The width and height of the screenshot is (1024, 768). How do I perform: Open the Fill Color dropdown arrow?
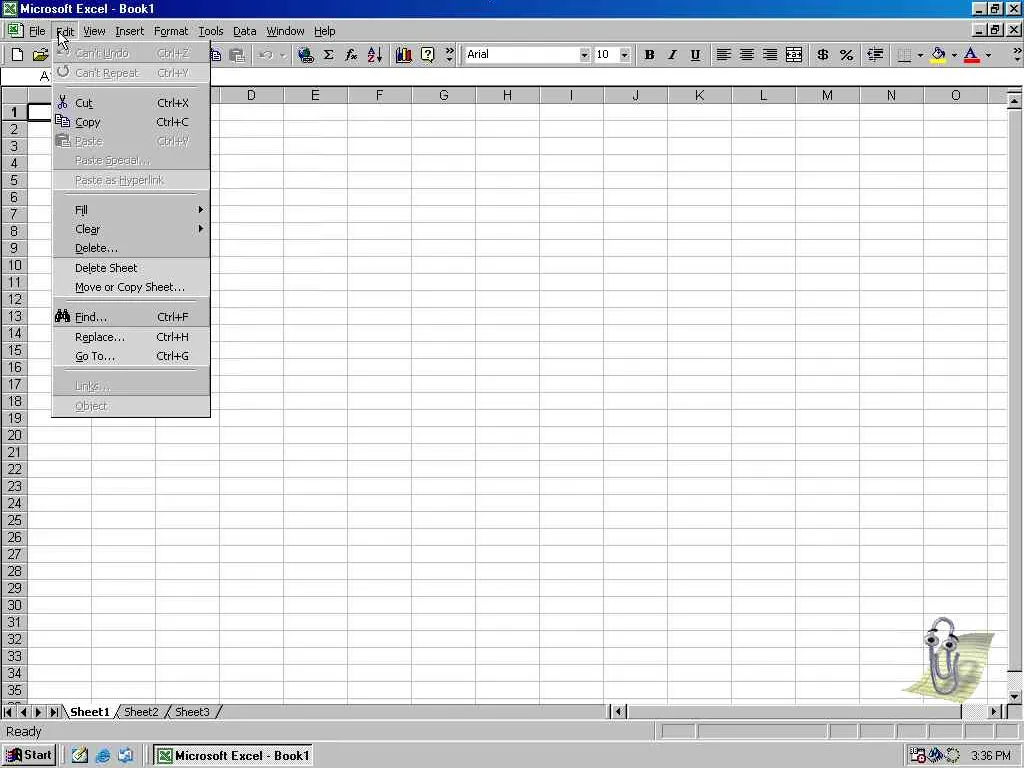(954, 55)
